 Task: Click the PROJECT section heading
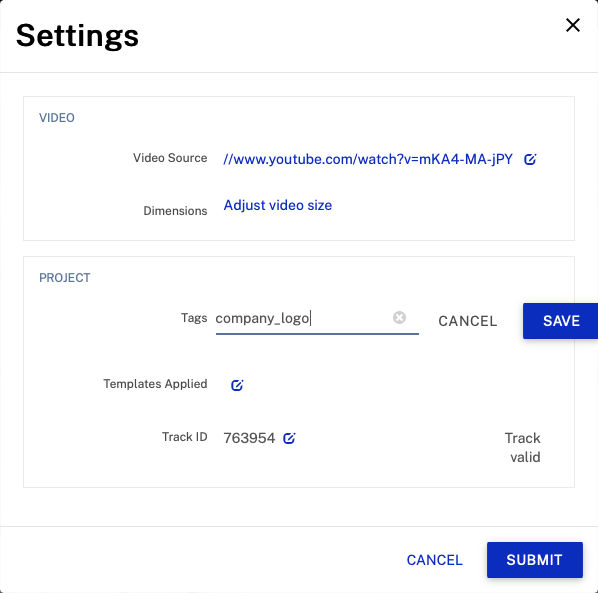point(65,278)
